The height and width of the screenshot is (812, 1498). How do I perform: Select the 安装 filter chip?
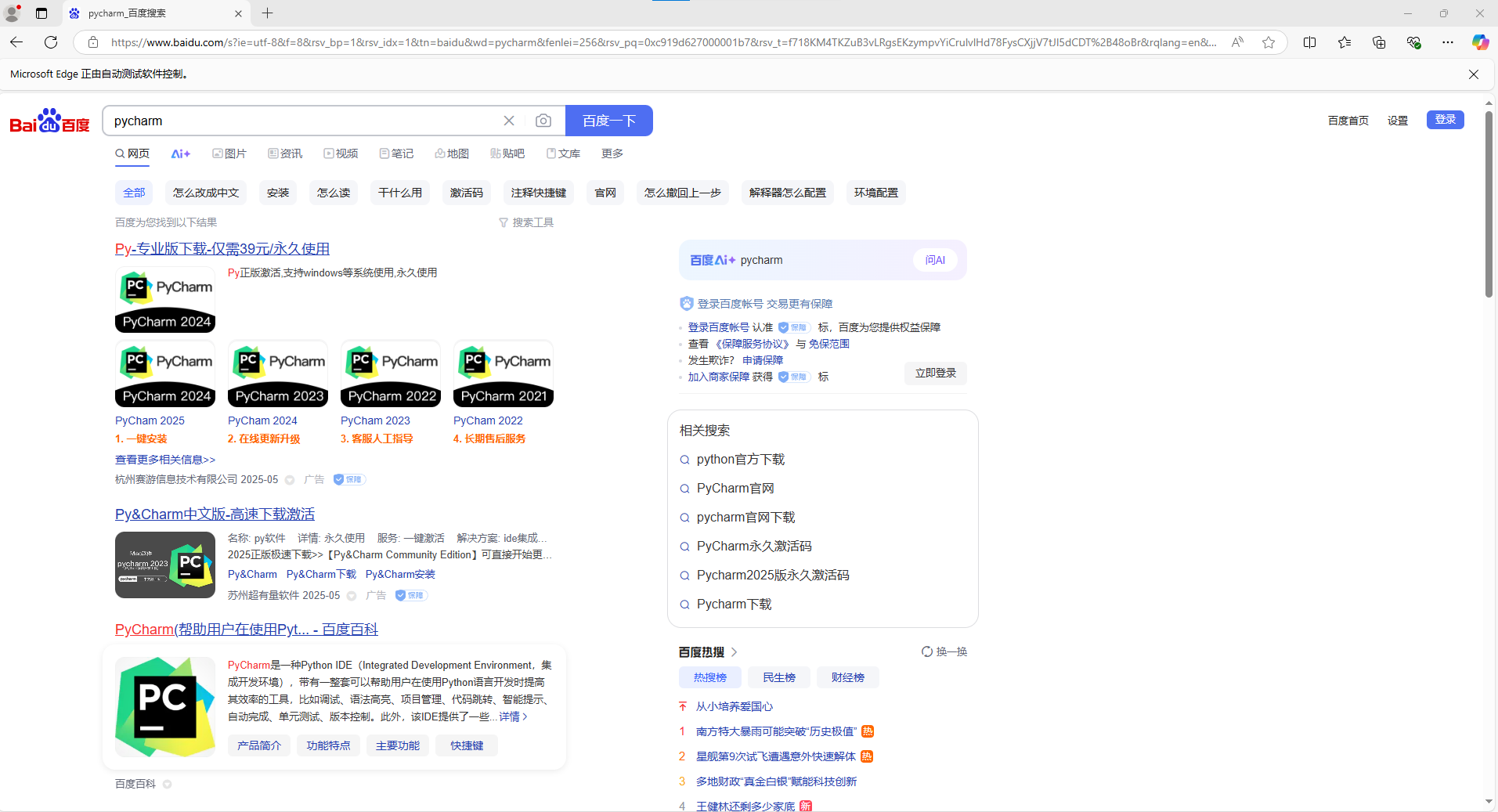pyautogui.click(x=278, y=193)
